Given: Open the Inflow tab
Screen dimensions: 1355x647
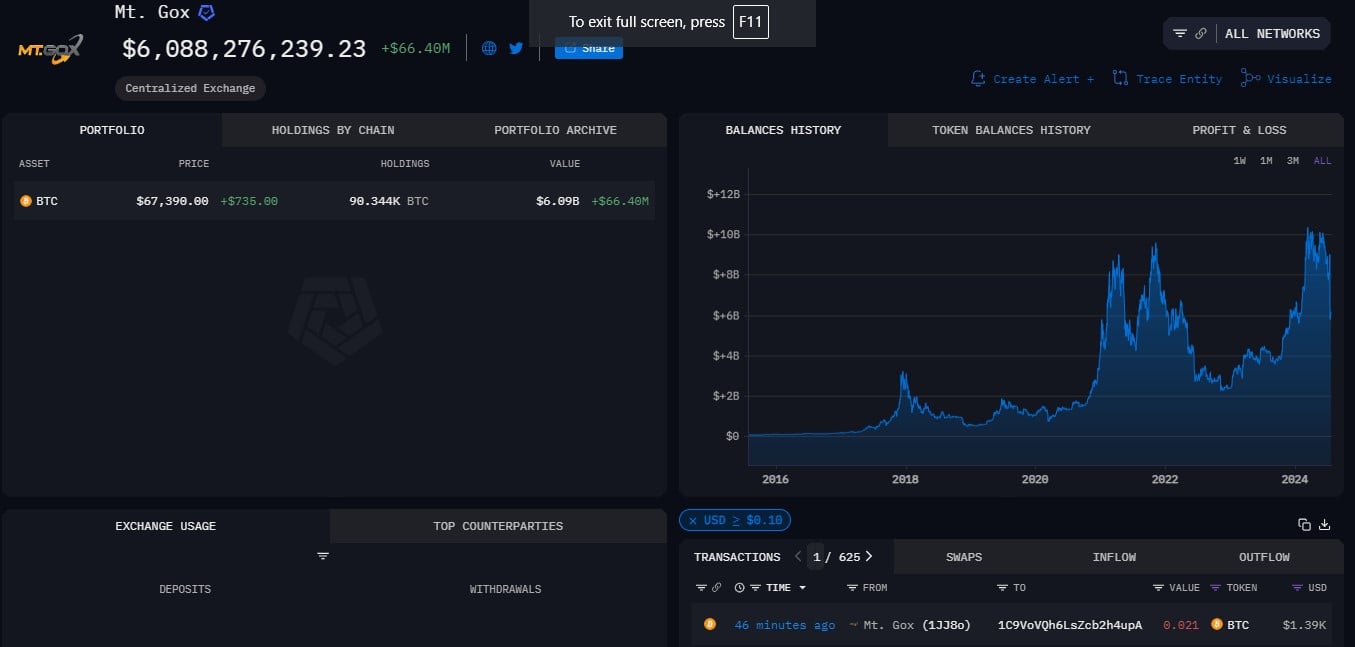Looking at the screenshot, I should 1114,557.
